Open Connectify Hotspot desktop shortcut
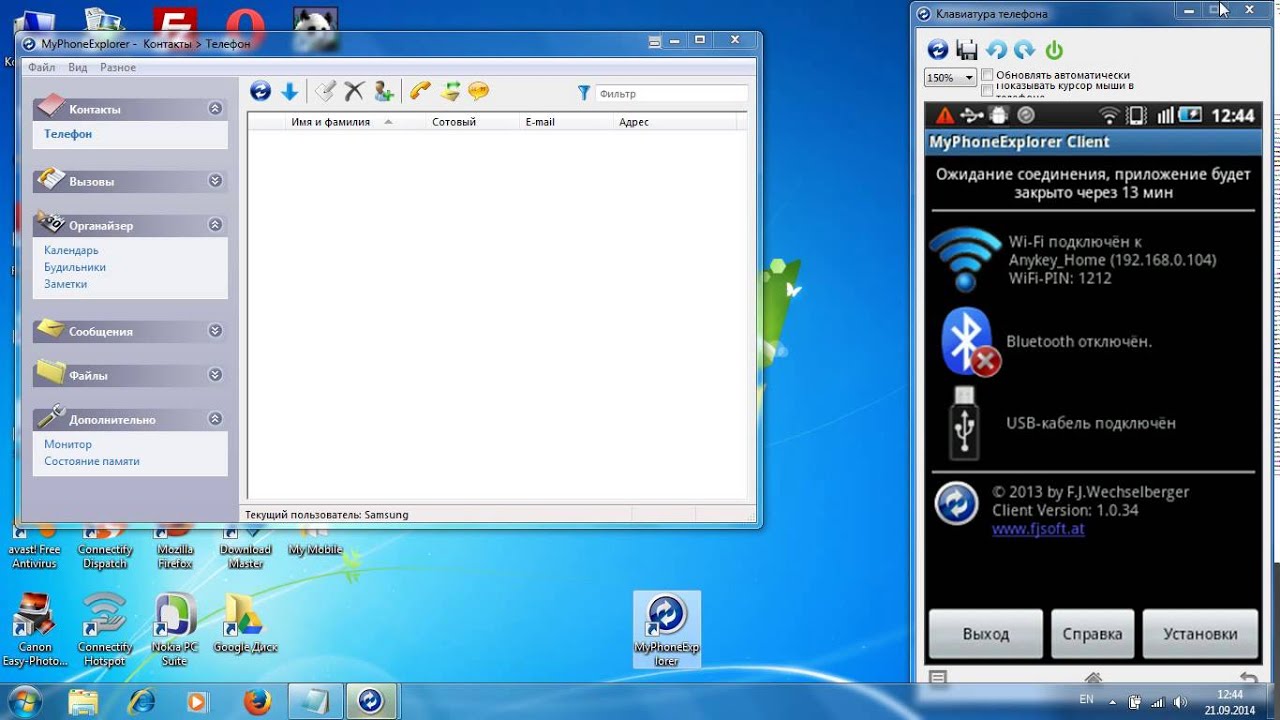This screenshot has width=1280, height=720. [x=105, y=630]
